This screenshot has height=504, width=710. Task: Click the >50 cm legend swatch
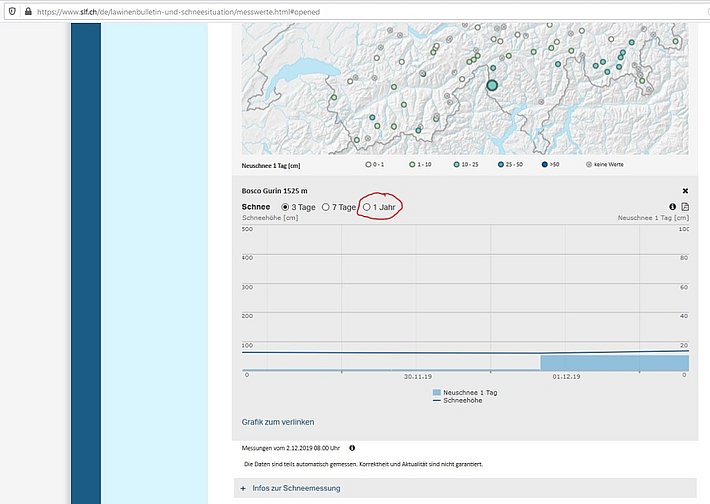pos(544,164)
